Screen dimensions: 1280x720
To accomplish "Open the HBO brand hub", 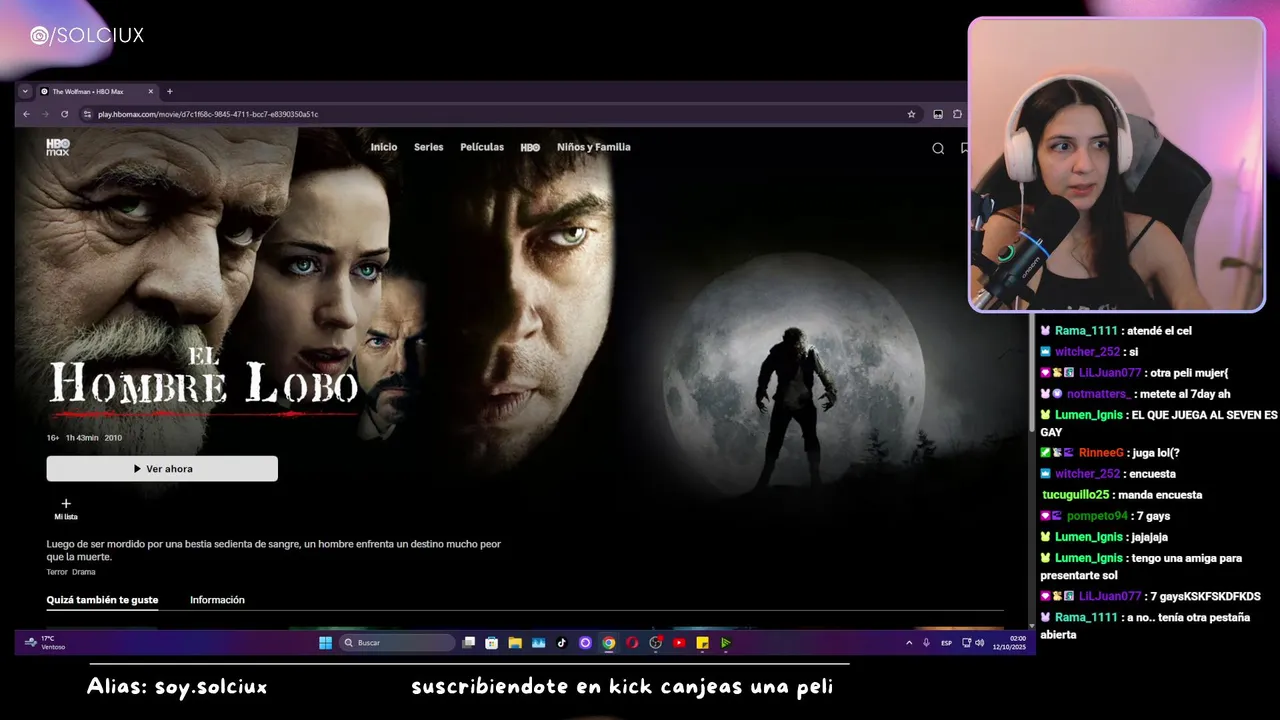I will 530,147.
